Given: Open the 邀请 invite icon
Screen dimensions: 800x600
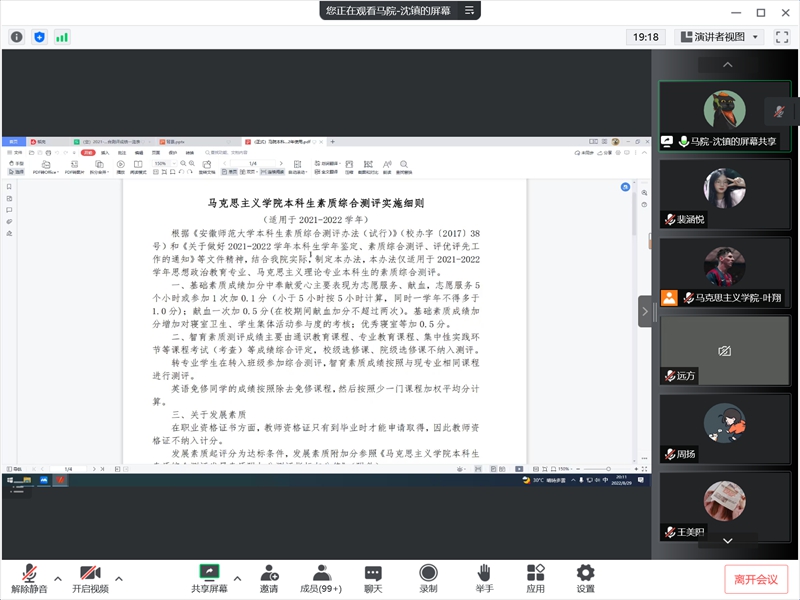Looking at the screenshot, I should [x=269, y=579].
